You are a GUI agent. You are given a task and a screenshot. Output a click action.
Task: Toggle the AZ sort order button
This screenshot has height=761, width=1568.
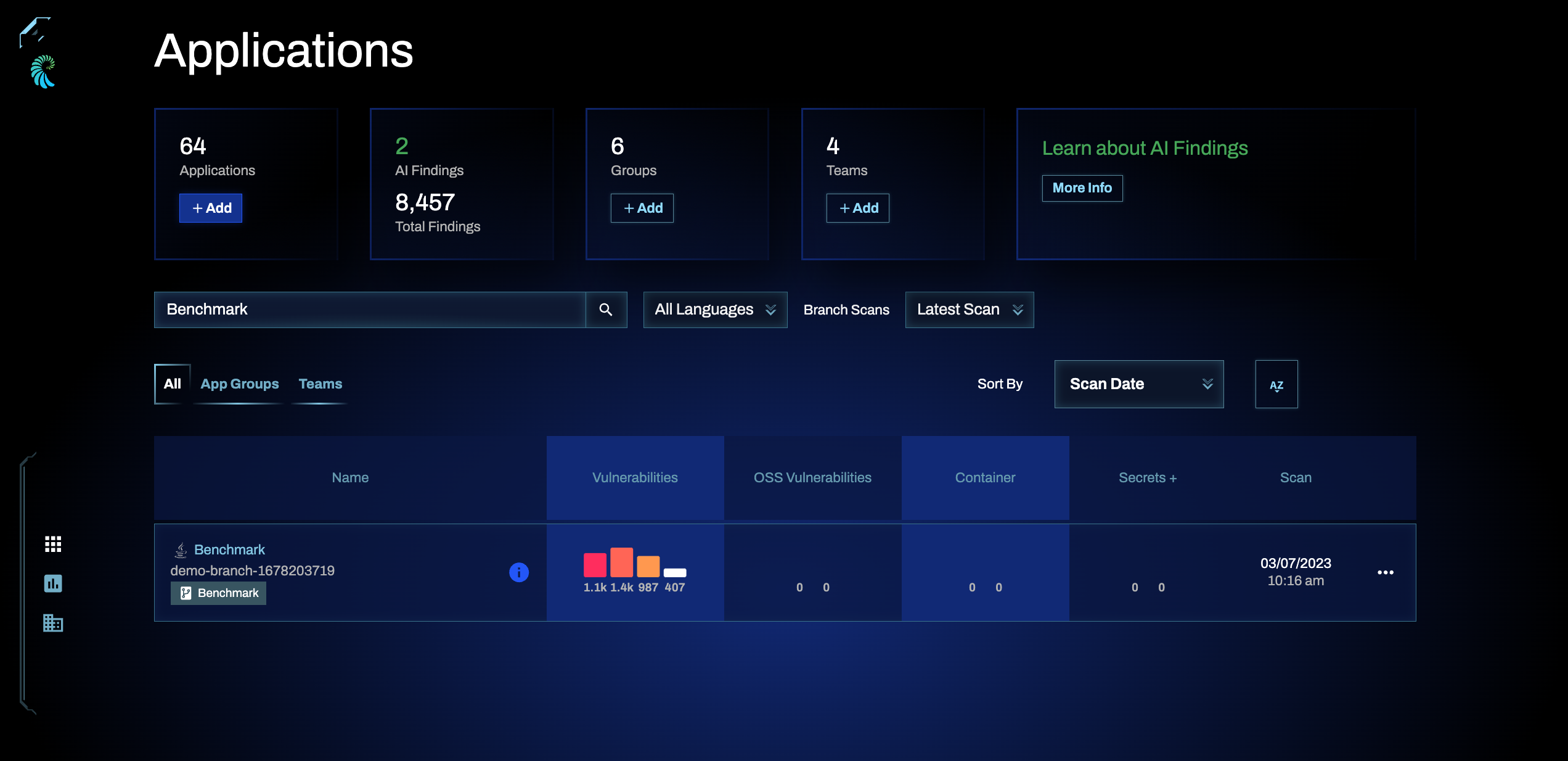tap(1276, 384)
